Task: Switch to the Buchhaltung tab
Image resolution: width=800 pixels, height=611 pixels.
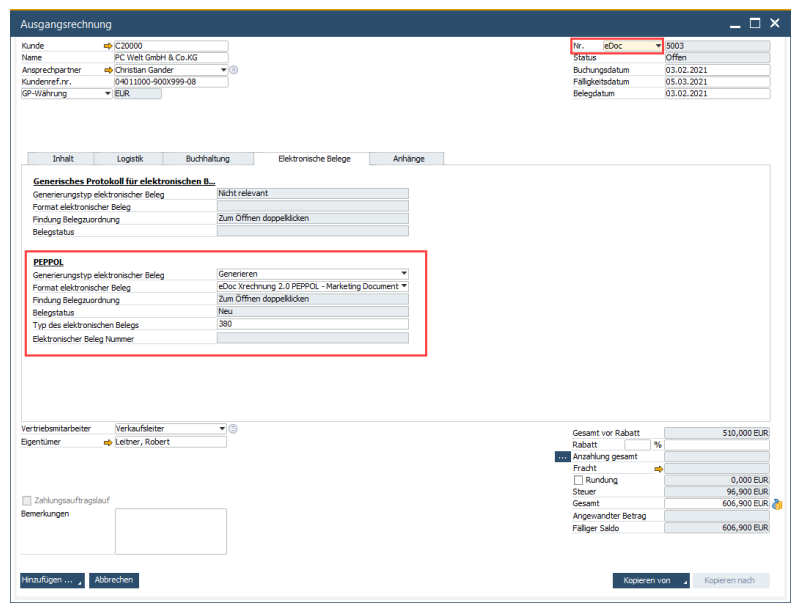Action: 208,159
